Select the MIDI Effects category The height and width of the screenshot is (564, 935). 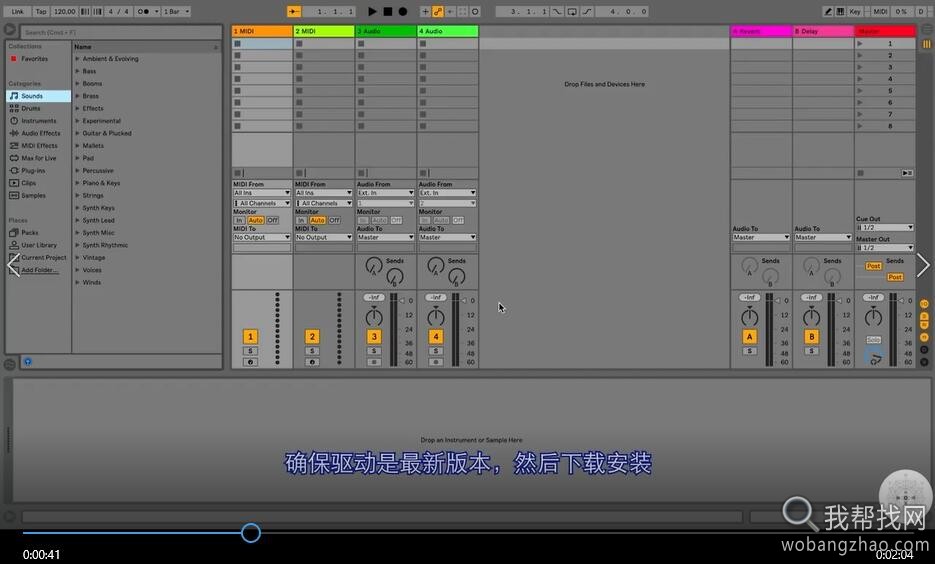point(39,146)
